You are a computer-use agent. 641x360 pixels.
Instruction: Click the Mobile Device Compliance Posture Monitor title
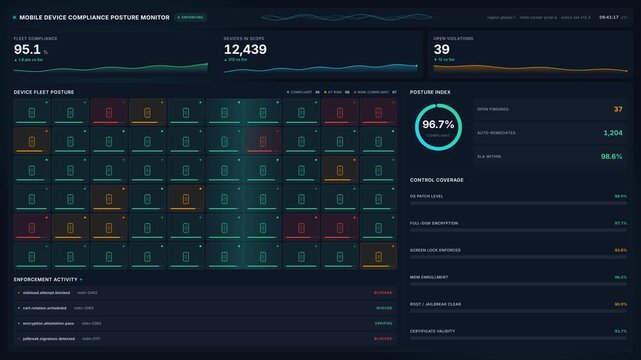pos(94,18)
